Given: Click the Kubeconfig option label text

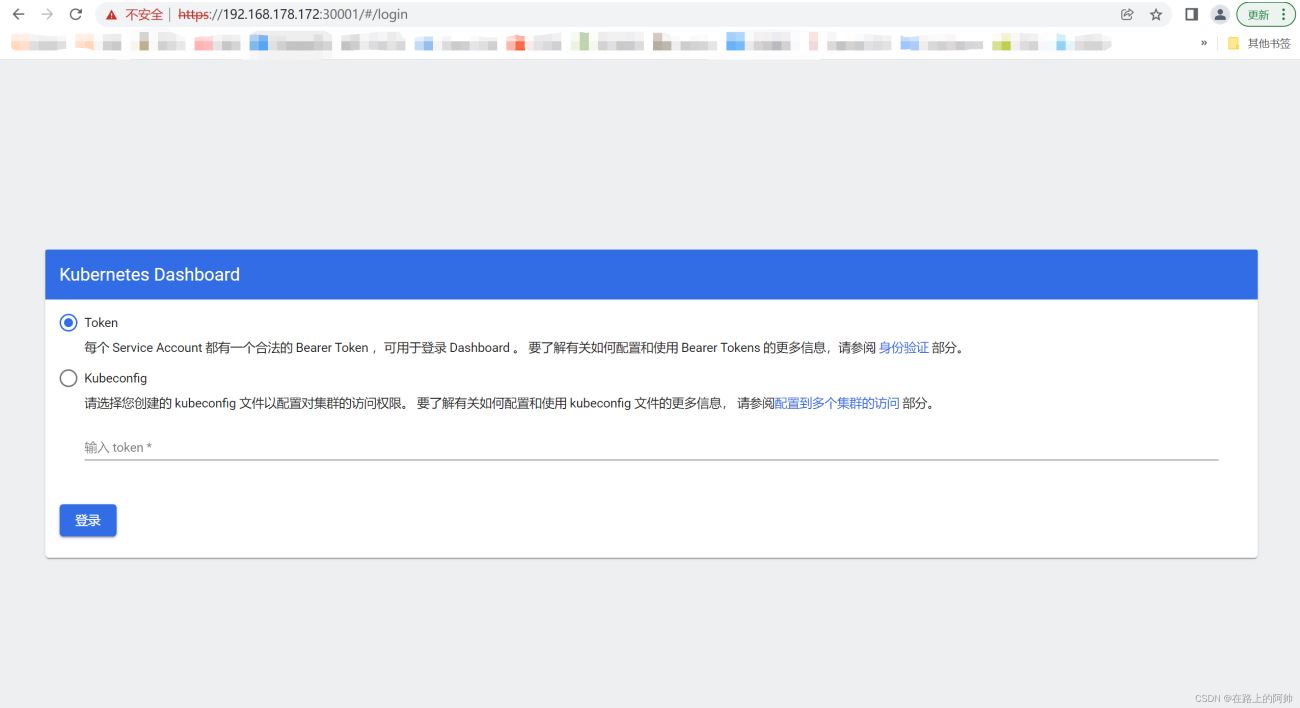Looking at the screenshot, I should pyautogui.click(x=116, y=378).
